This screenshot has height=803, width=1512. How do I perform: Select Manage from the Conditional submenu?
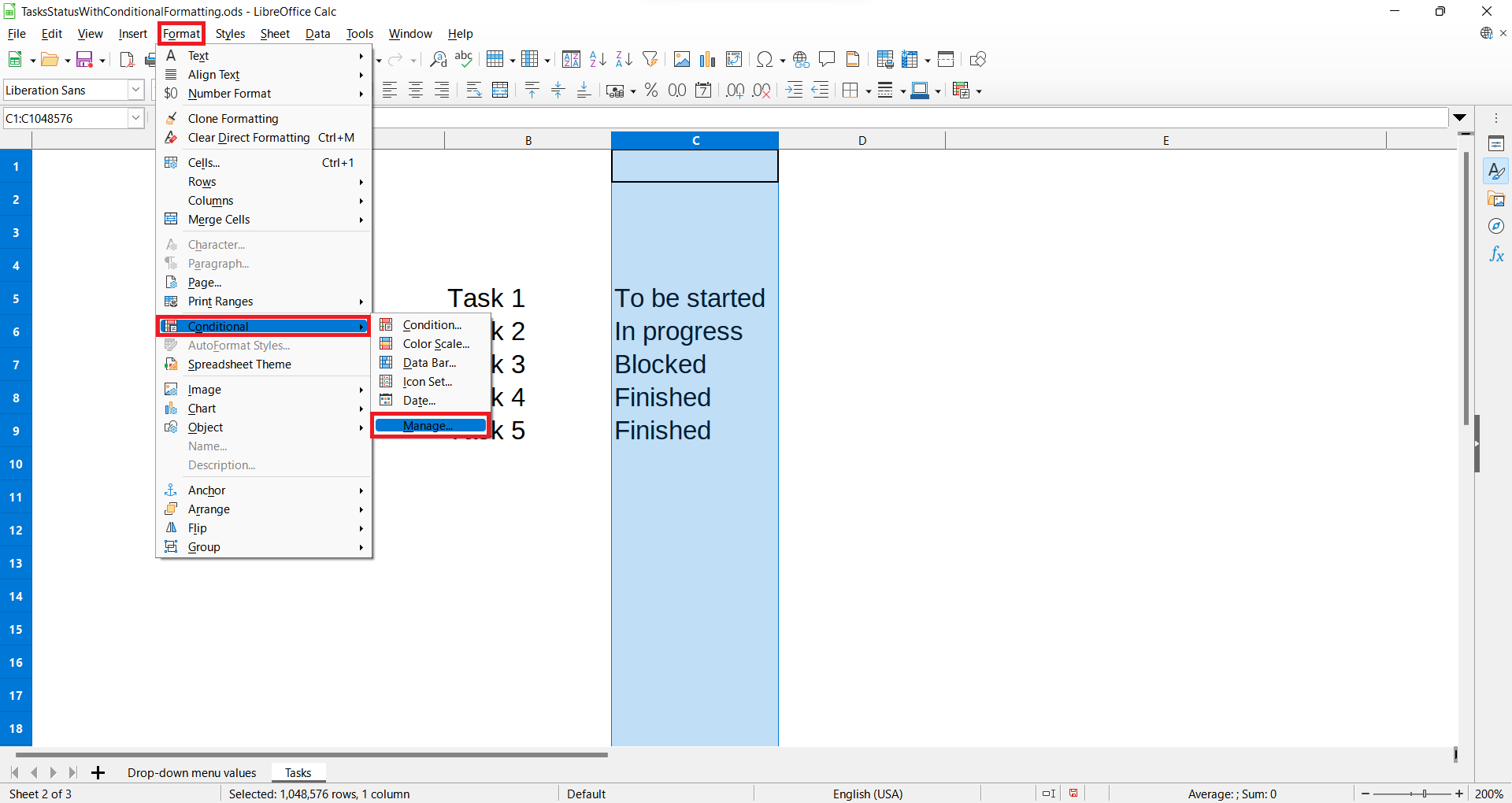pos(429,425)
